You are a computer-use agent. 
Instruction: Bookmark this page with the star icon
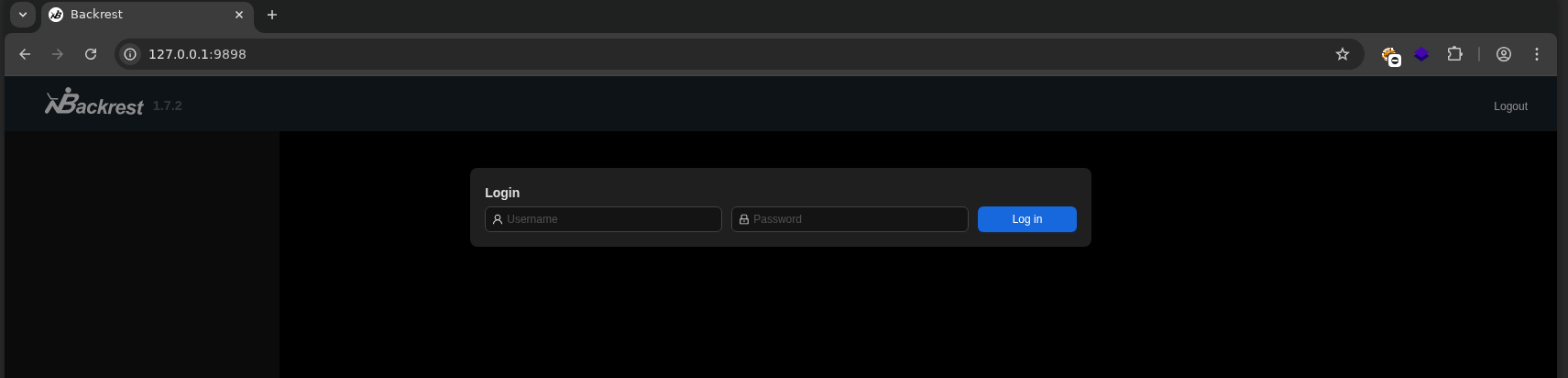(1343, 54)
